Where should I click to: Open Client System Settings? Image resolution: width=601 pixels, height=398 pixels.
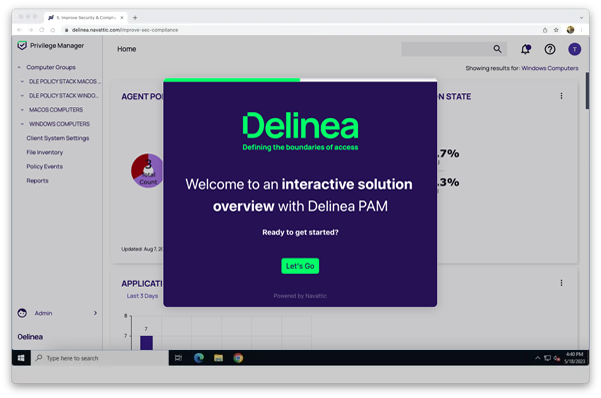click(57, 138)
